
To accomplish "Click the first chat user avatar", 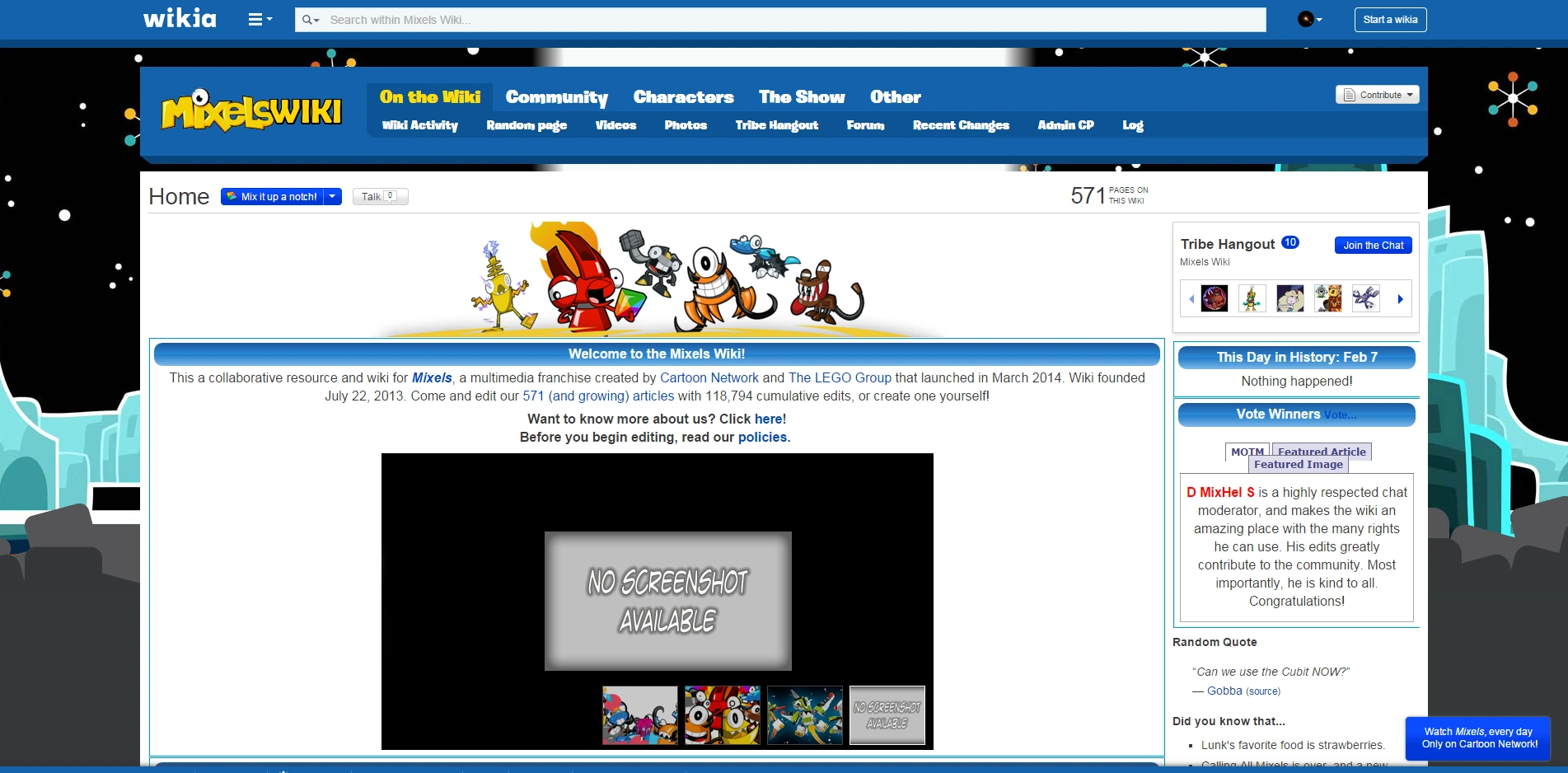I will click(x=1215, y=298).
